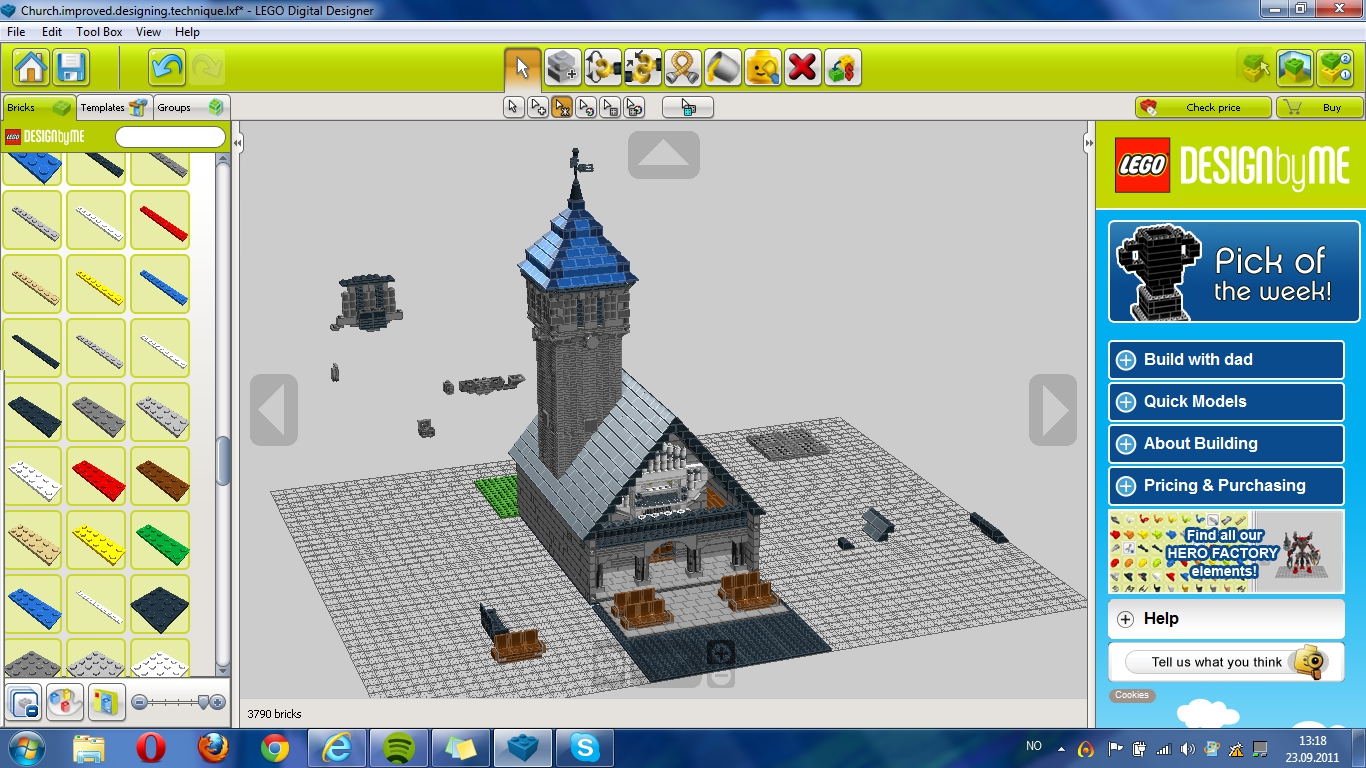Click the brick palette search field
1366x768 pixels.
point(170,137)
